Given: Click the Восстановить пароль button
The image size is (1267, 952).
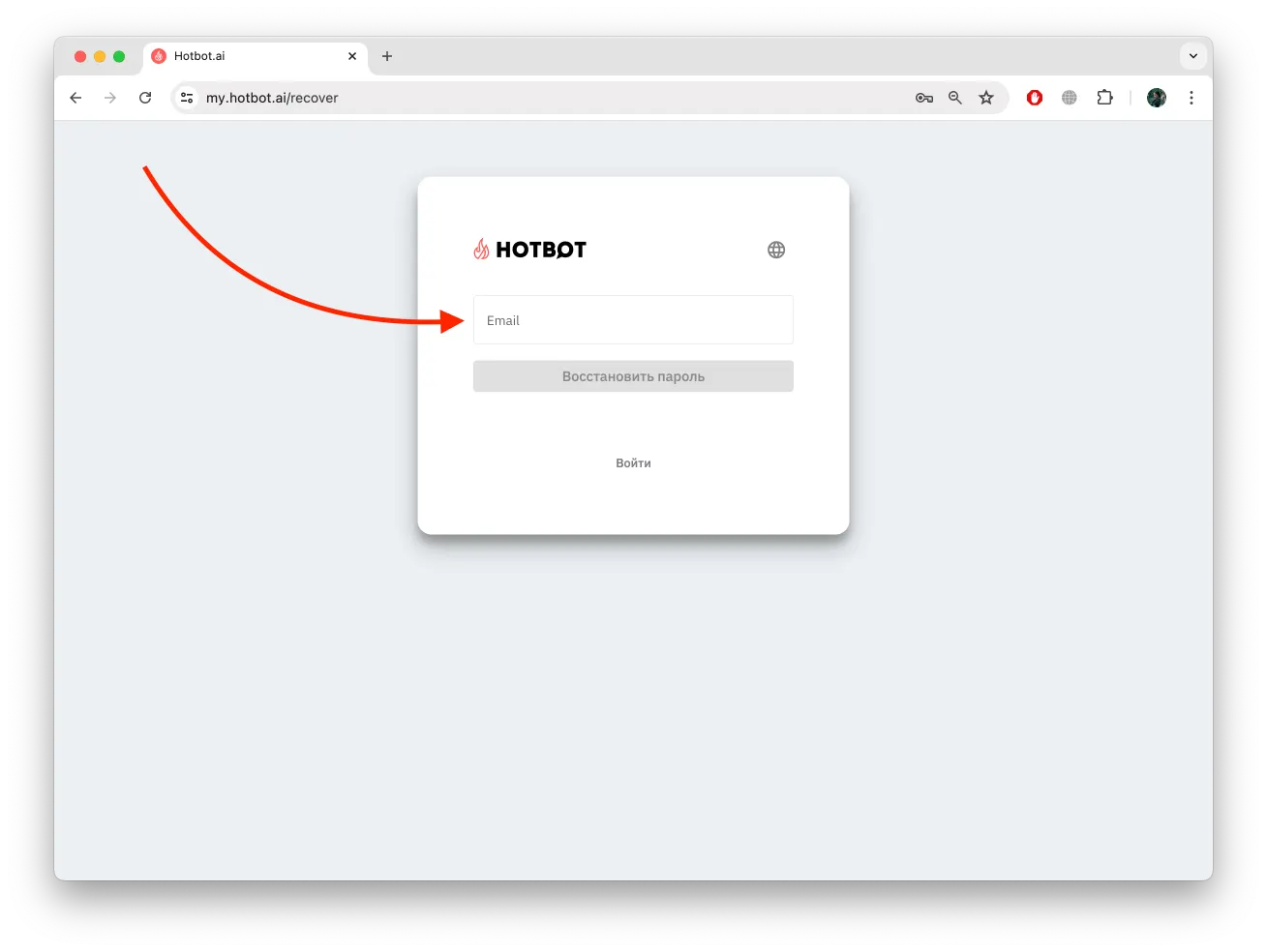Looking at the screenshot, I should pyautogui.click(x=633, y=376).
